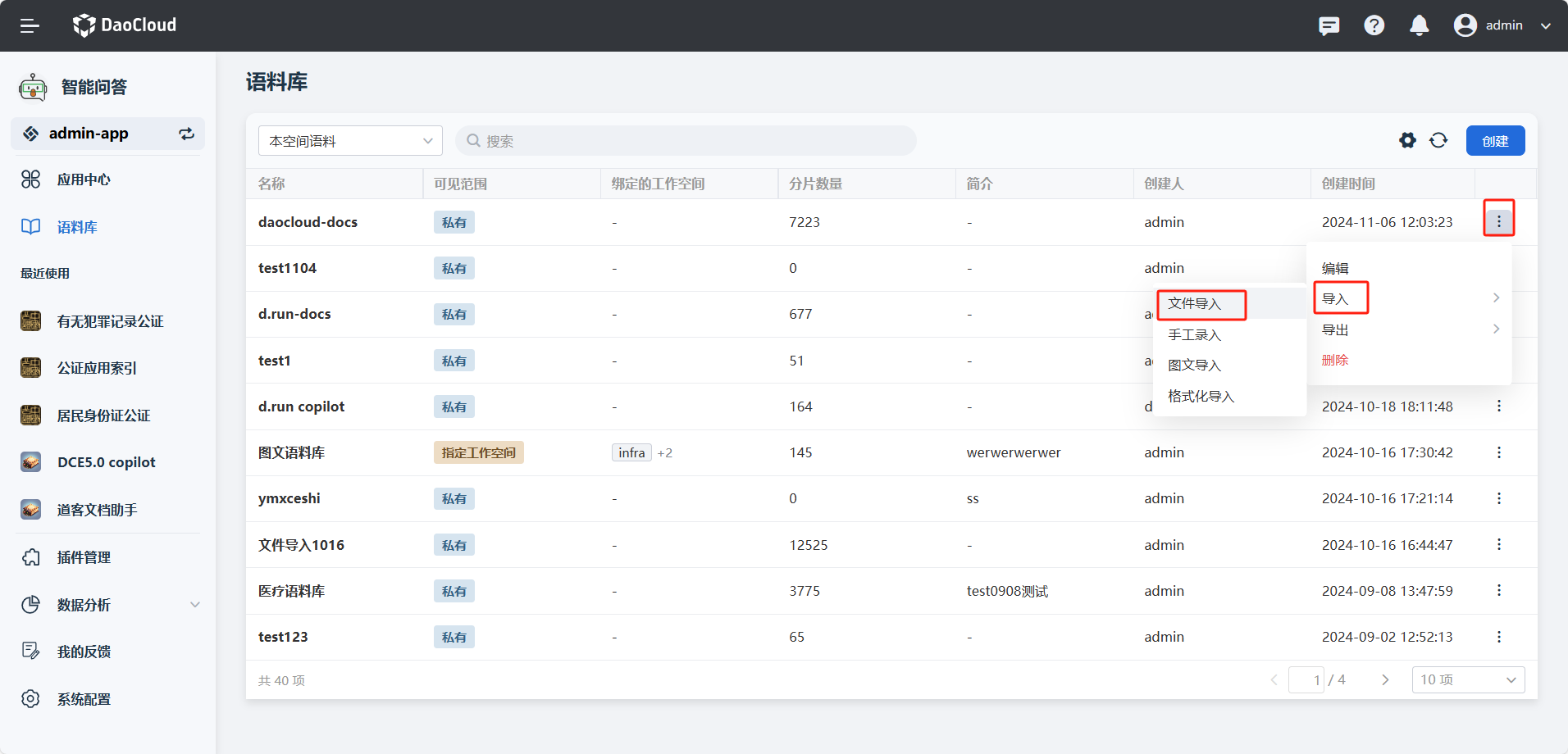Image resolution: width=1568 pixels, height=754 pixels.
Task: Refresh the corpus list
Action: [x=1438, y=140]
